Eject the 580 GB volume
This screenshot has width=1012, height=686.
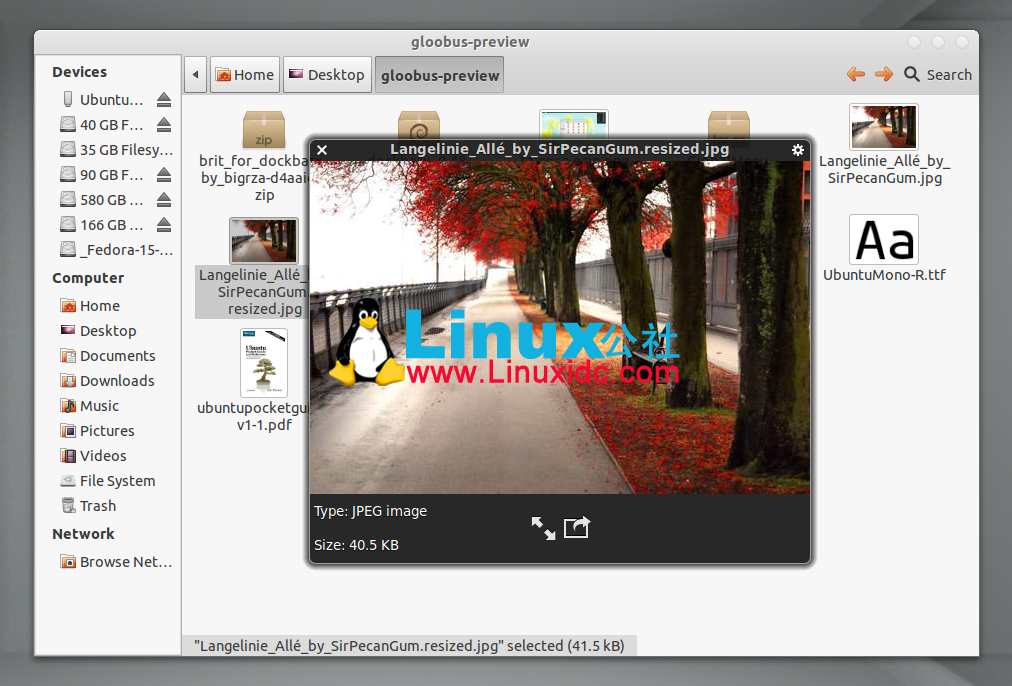pyautogui.click(x=164, y=200)
